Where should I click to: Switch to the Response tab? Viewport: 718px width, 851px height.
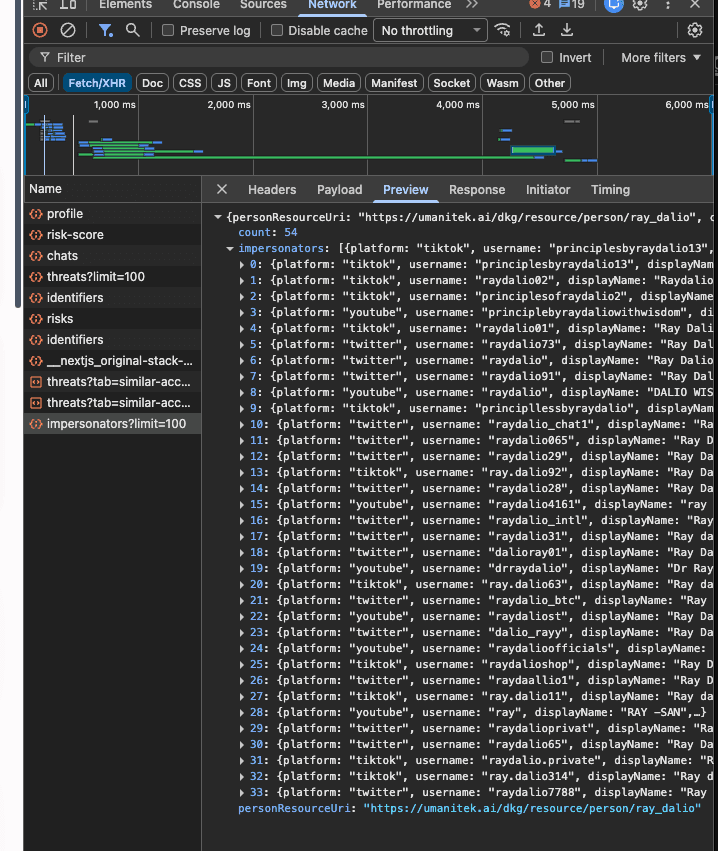tap(476, 190)
